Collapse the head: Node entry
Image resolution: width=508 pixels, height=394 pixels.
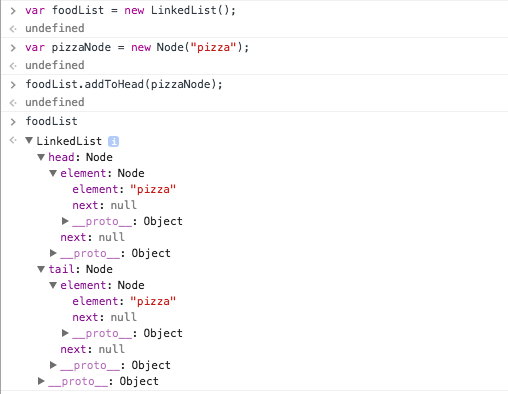(41, 157)
